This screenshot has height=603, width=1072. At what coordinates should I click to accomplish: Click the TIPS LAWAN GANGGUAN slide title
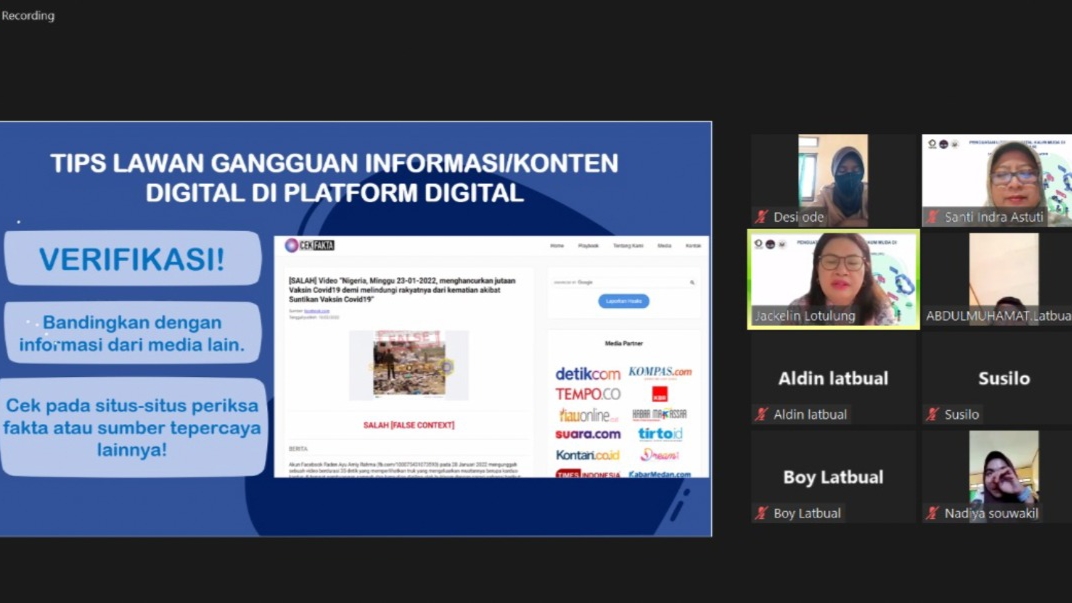(x=334, y=178)
